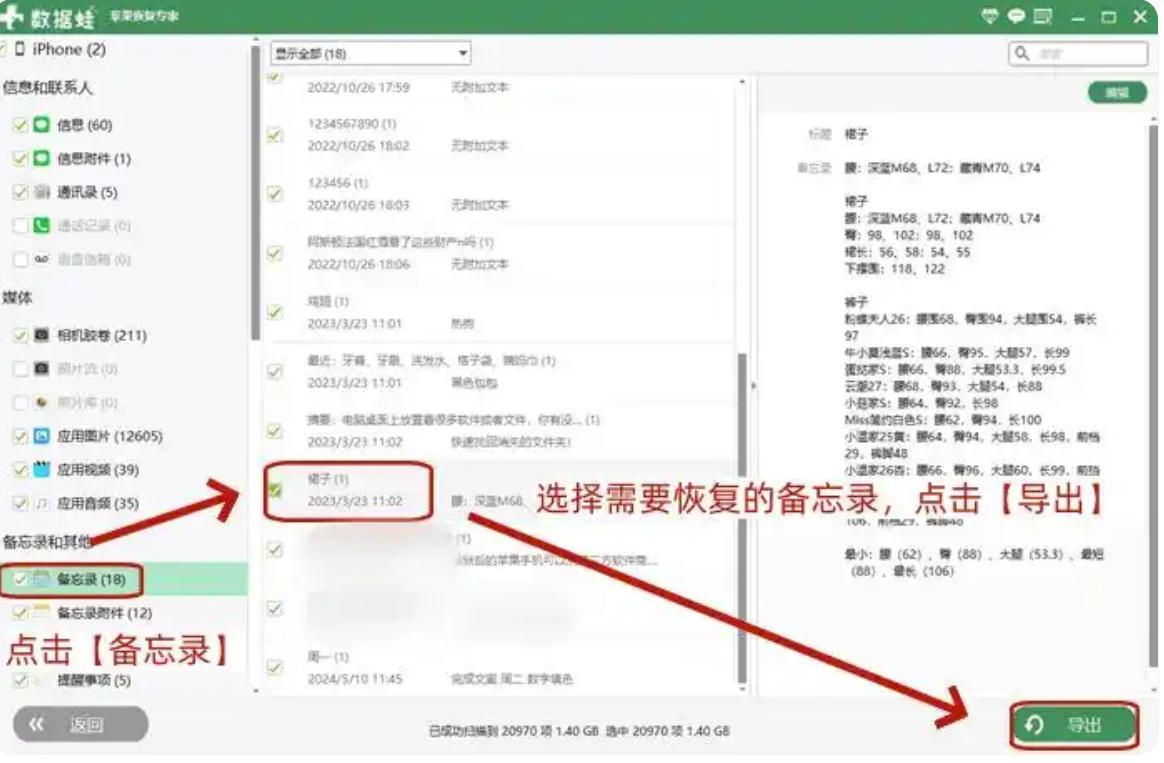Click the device screen icon in title bar

[x=1043, y=16]
